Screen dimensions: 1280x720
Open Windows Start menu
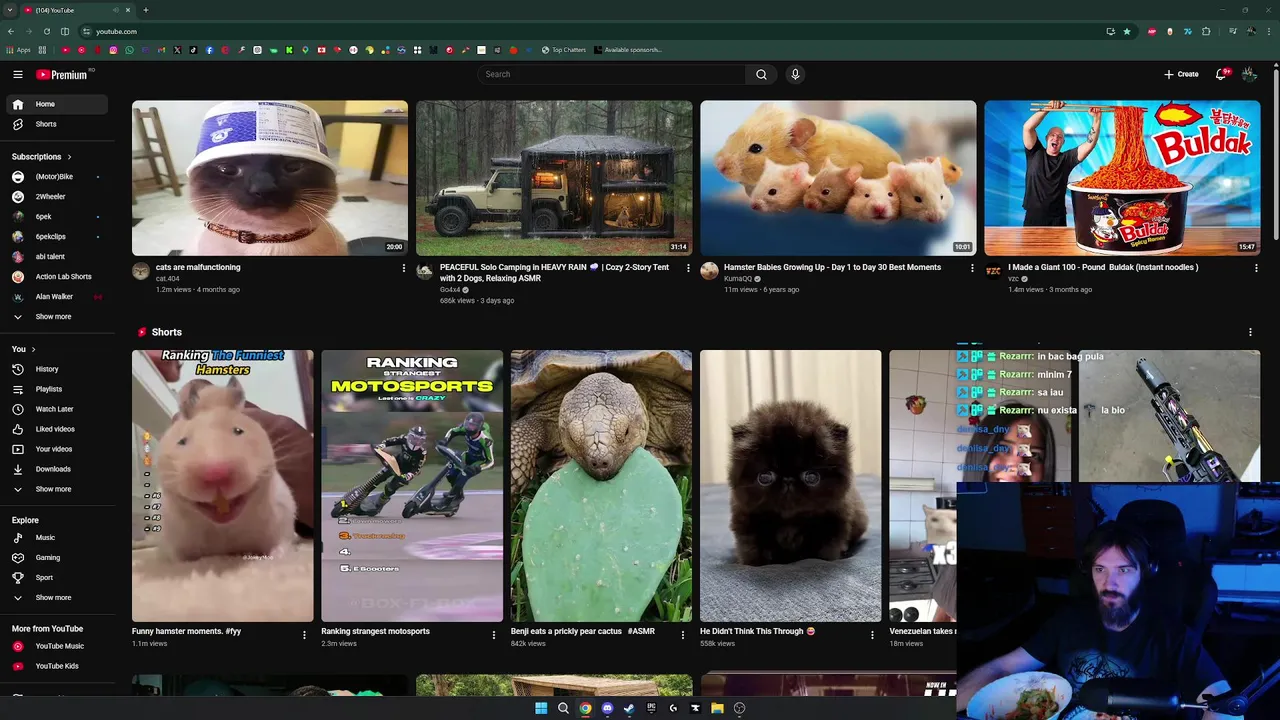click(541, 708)
